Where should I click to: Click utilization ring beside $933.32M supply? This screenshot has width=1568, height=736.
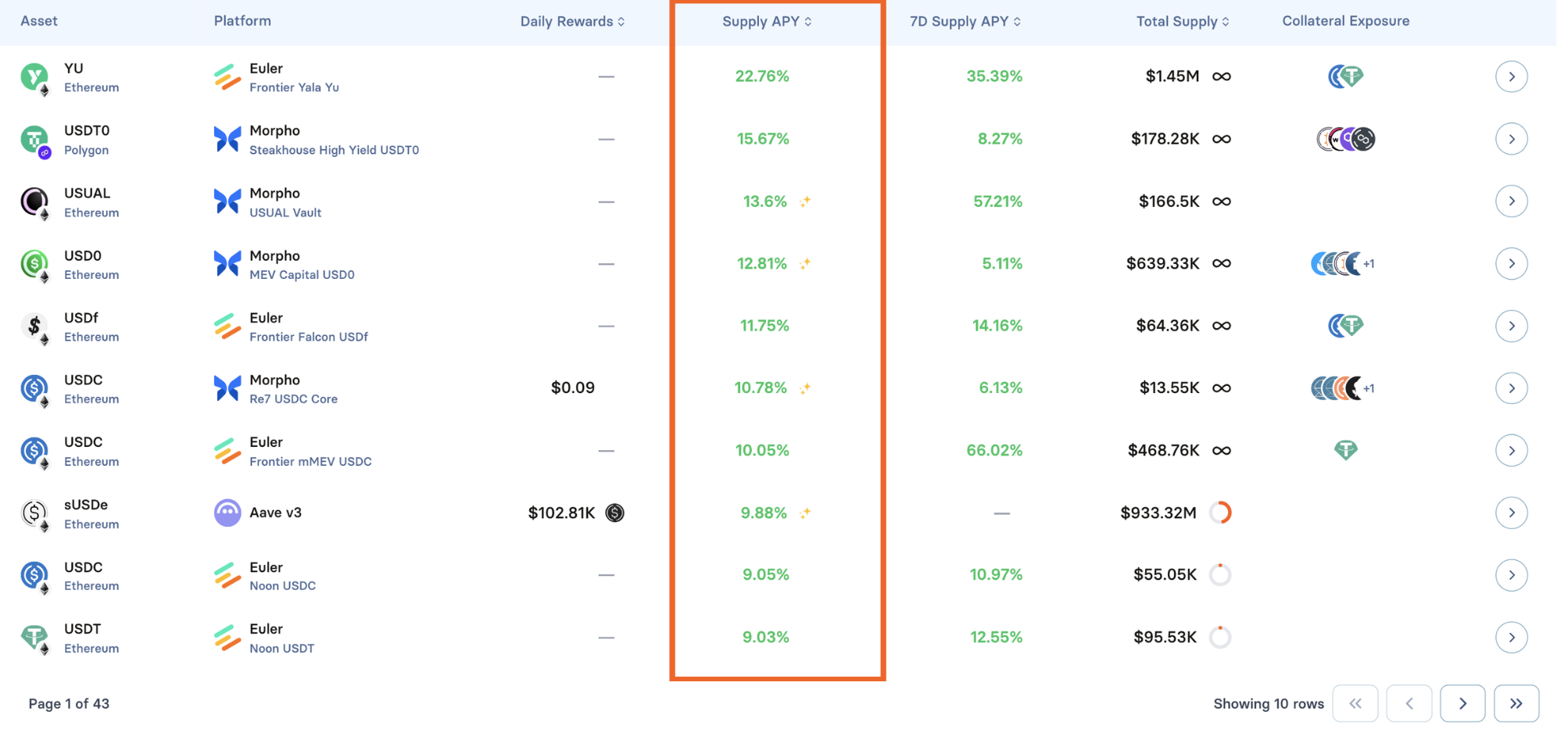[x=1220, y=513]
